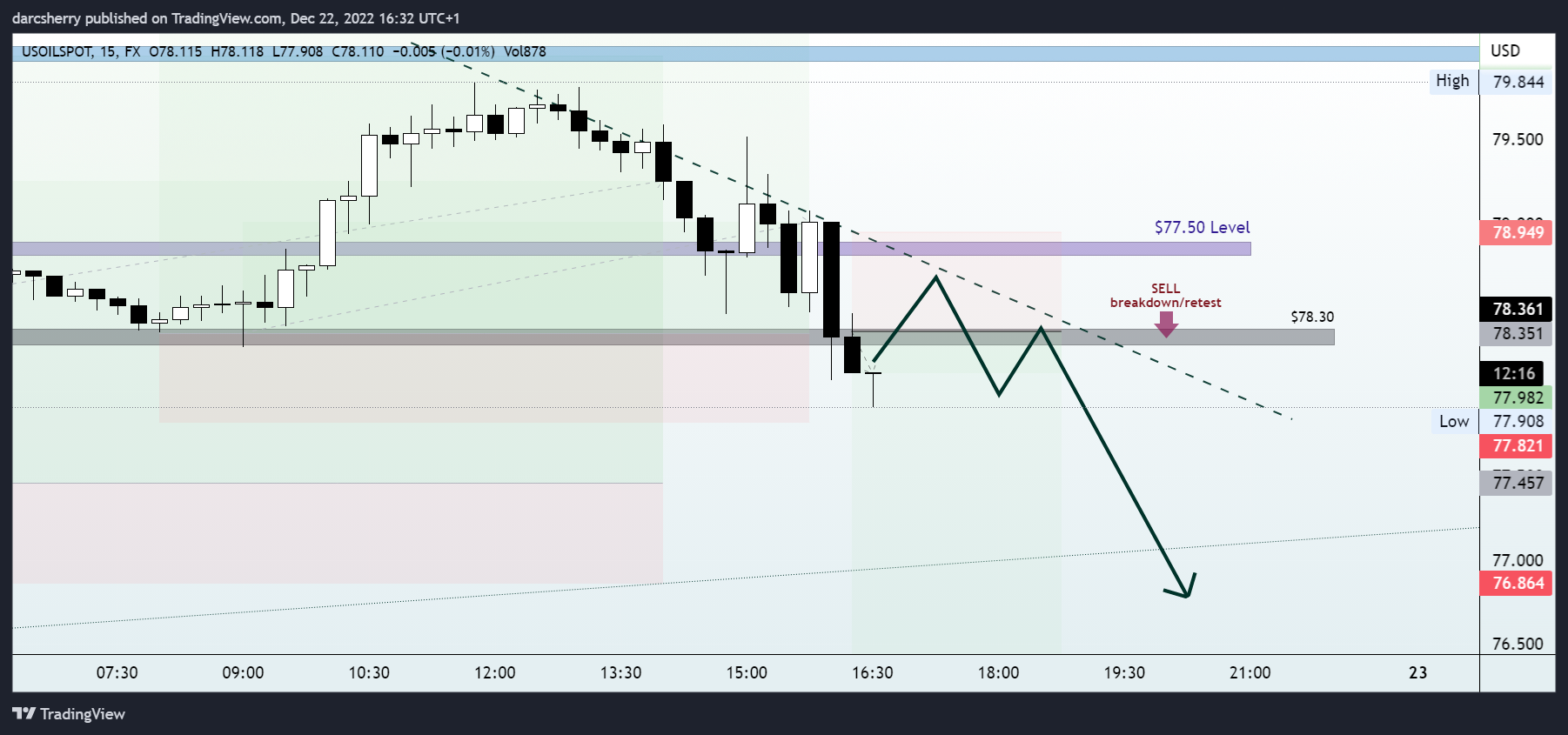The width and height of the screenshot is (1568, 735).
Task: Click the 19:30 time axis label
Action: point(1124,672)
